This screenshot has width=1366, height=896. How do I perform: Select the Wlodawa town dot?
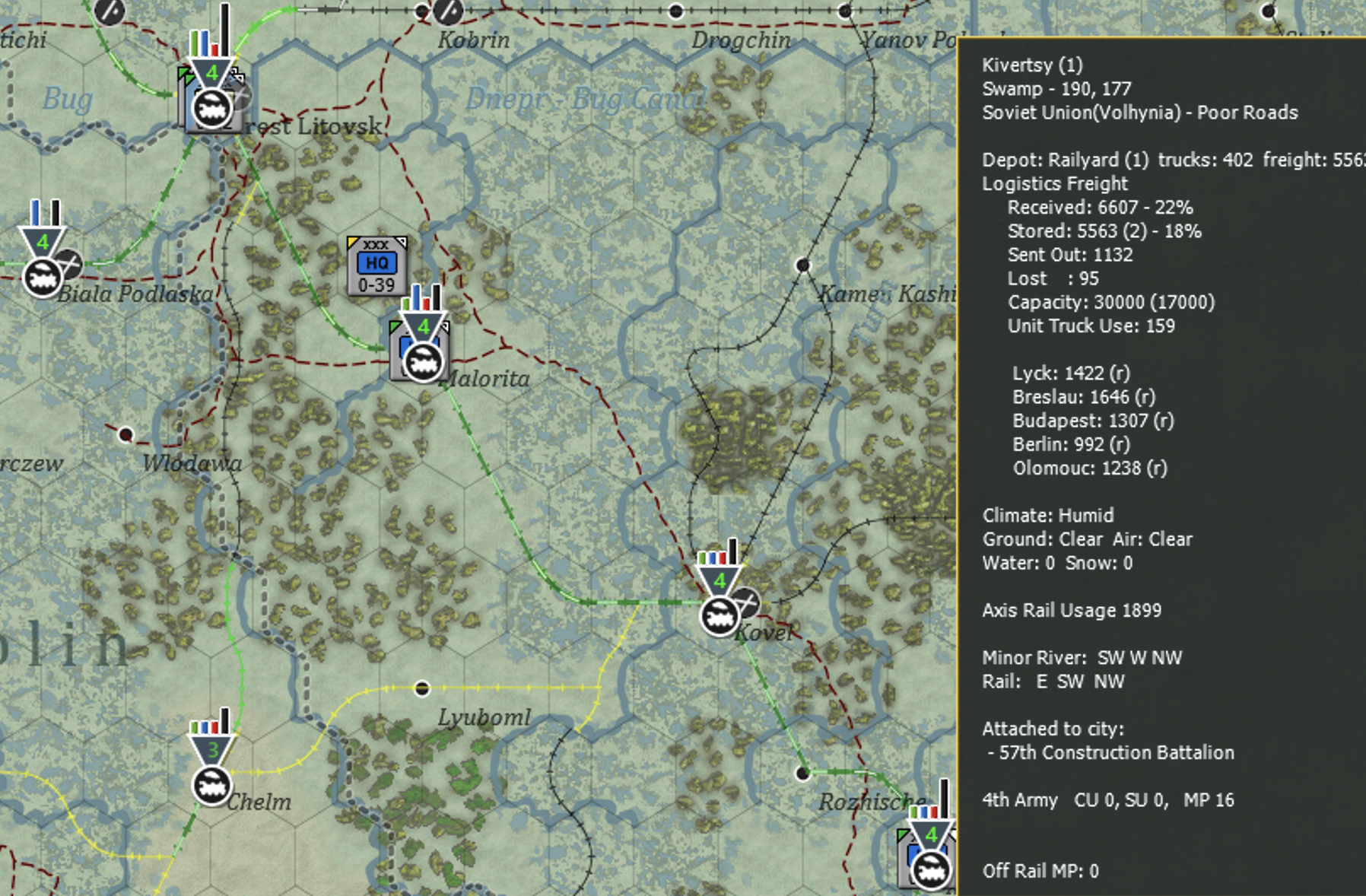[126, 435]
